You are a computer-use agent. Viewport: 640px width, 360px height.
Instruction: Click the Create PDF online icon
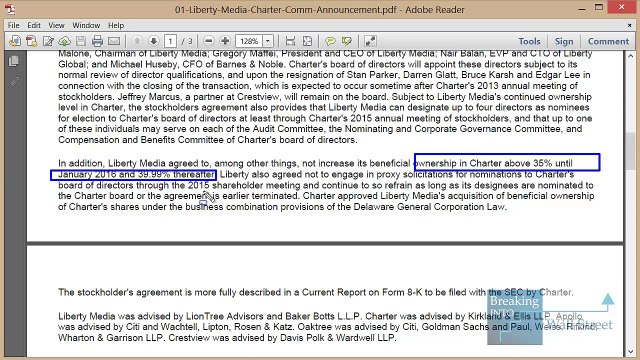point(31,41)
